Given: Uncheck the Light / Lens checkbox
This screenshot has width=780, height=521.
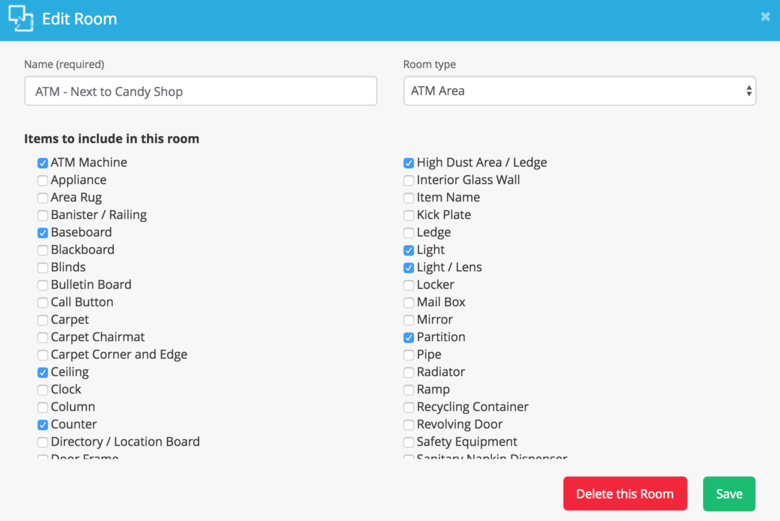Looking at the screenshot, I should point(409,268).
